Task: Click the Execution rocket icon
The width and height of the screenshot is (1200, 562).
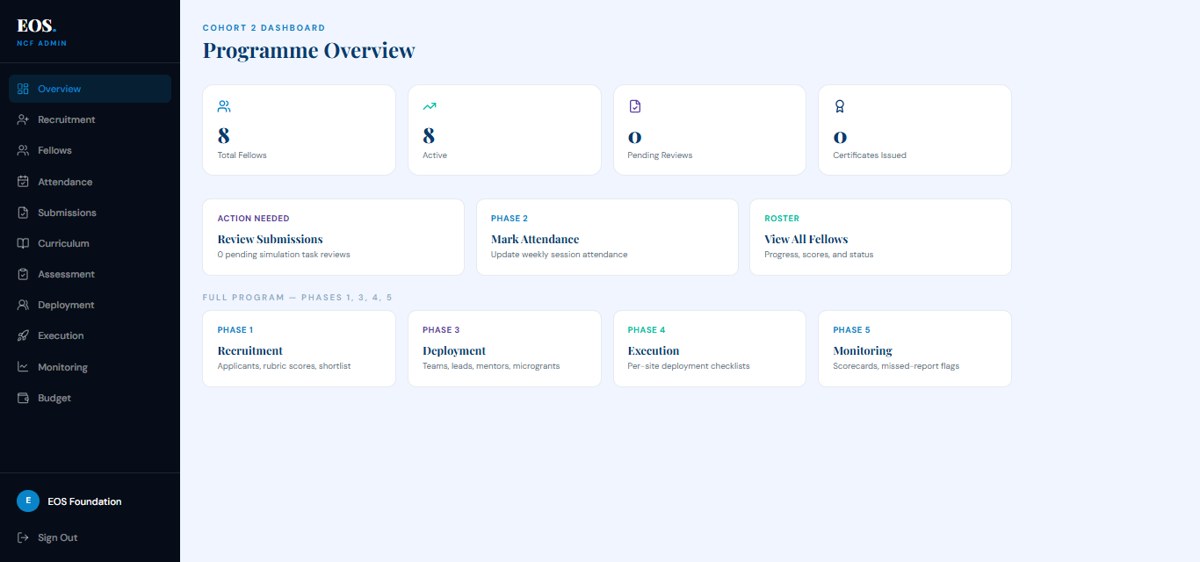Action: [23, 336]
